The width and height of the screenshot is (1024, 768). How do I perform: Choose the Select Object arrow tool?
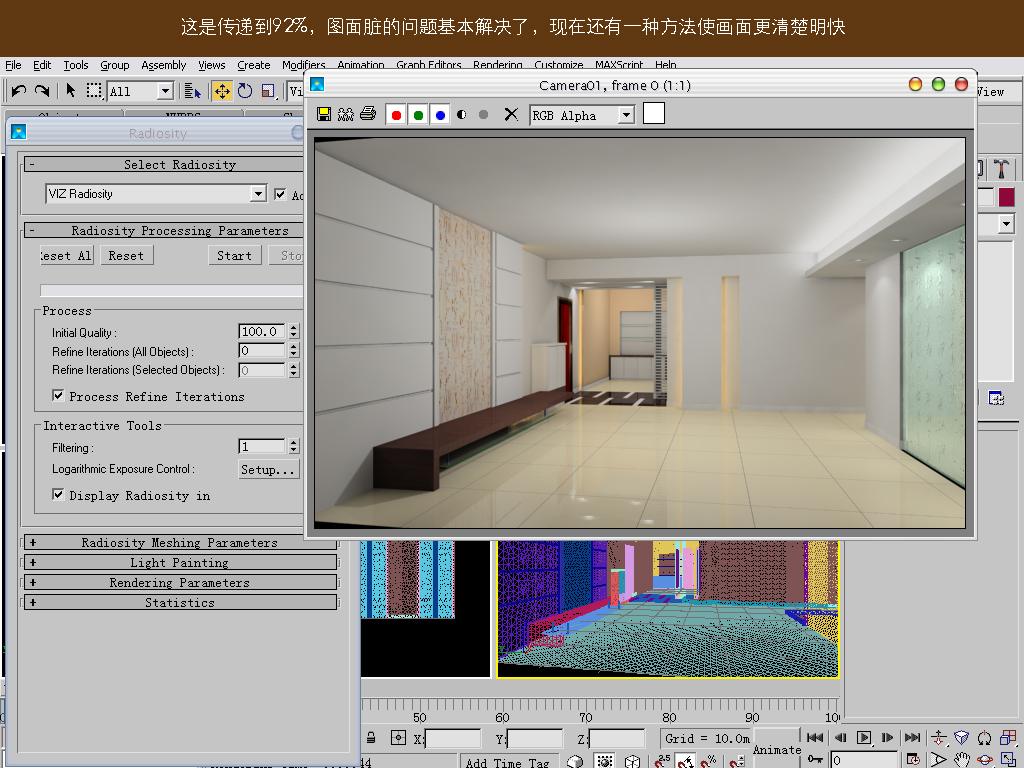point(71,91)
